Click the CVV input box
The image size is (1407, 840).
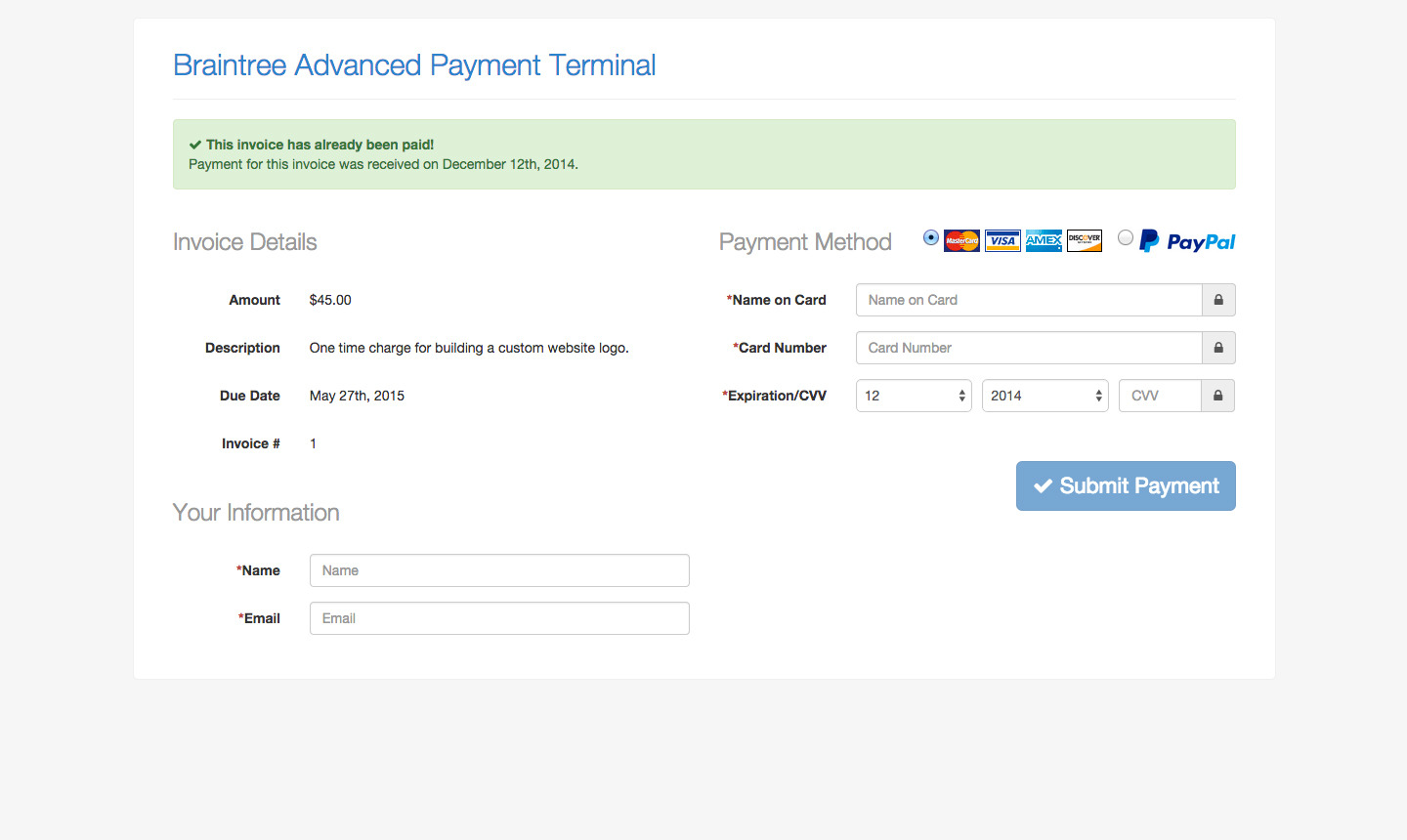point(1160,396)
